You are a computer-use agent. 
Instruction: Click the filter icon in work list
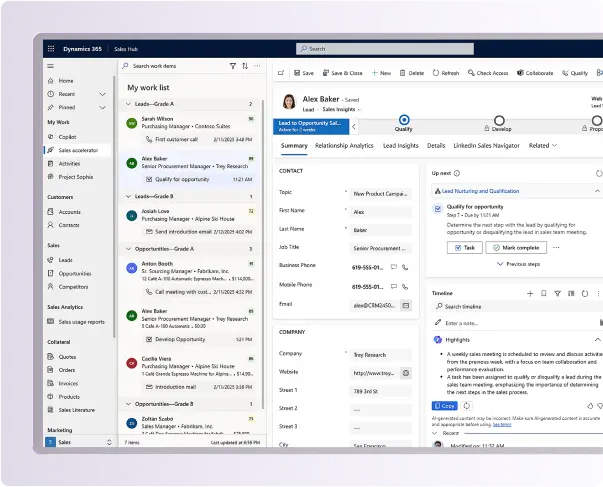(x=232, y=66)
